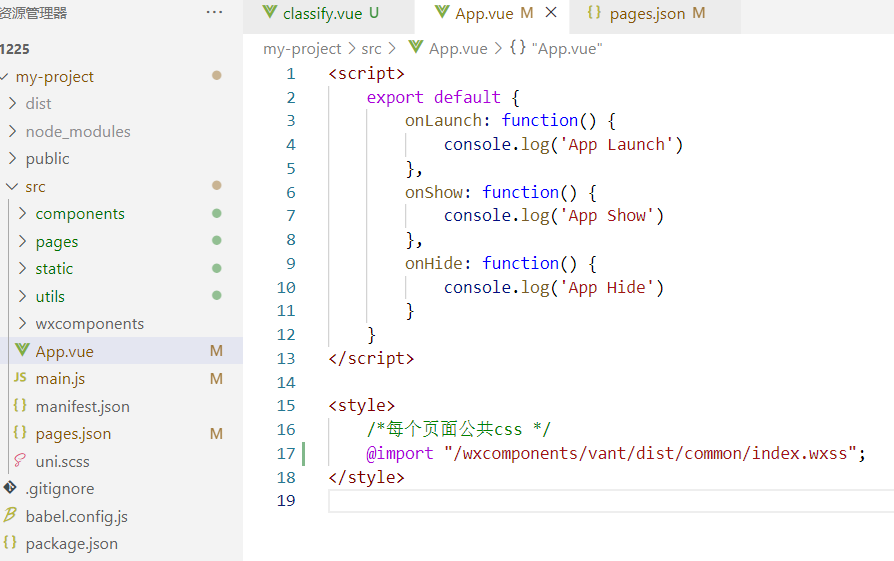Open pages.json from the file tree

point(121,433)
